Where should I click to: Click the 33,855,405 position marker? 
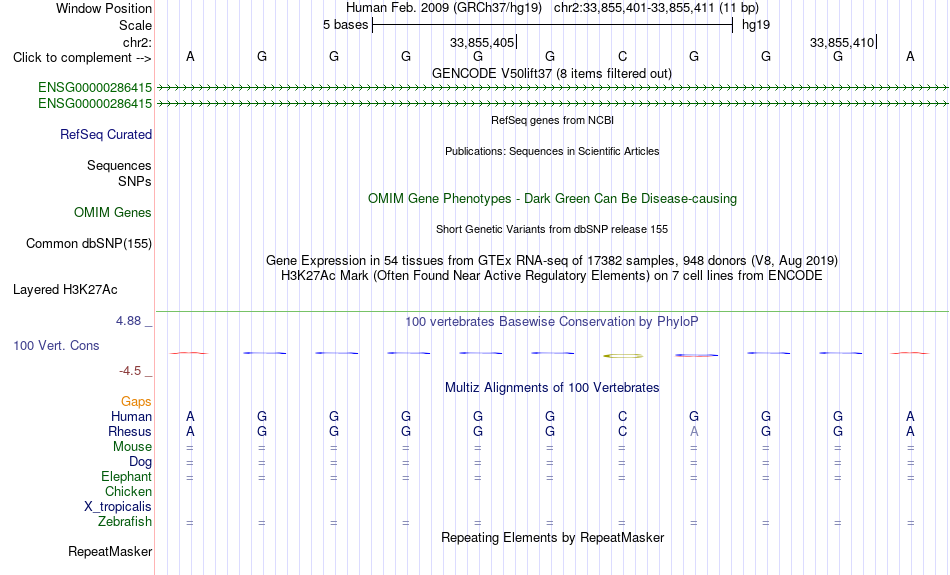482,42
